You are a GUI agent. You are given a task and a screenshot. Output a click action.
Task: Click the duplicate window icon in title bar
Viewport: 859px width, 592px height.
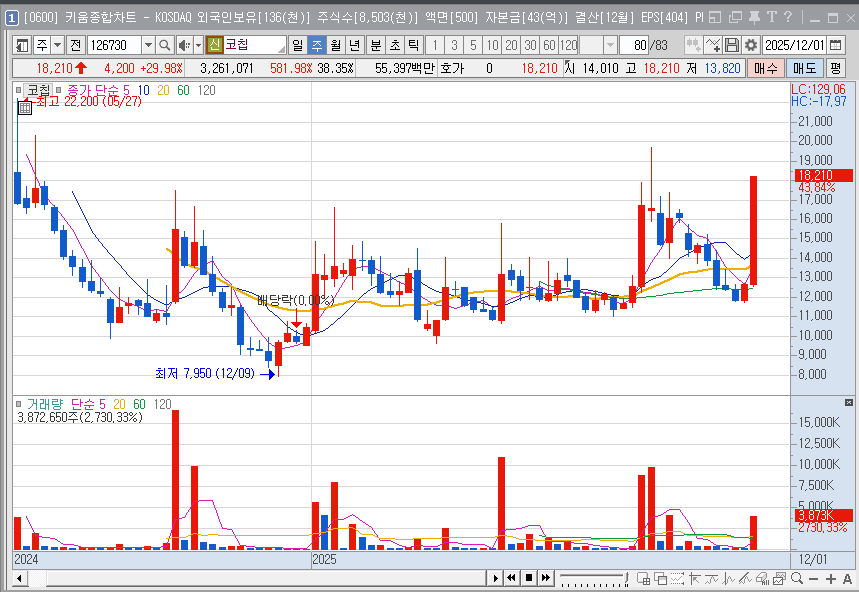[735, 18]
